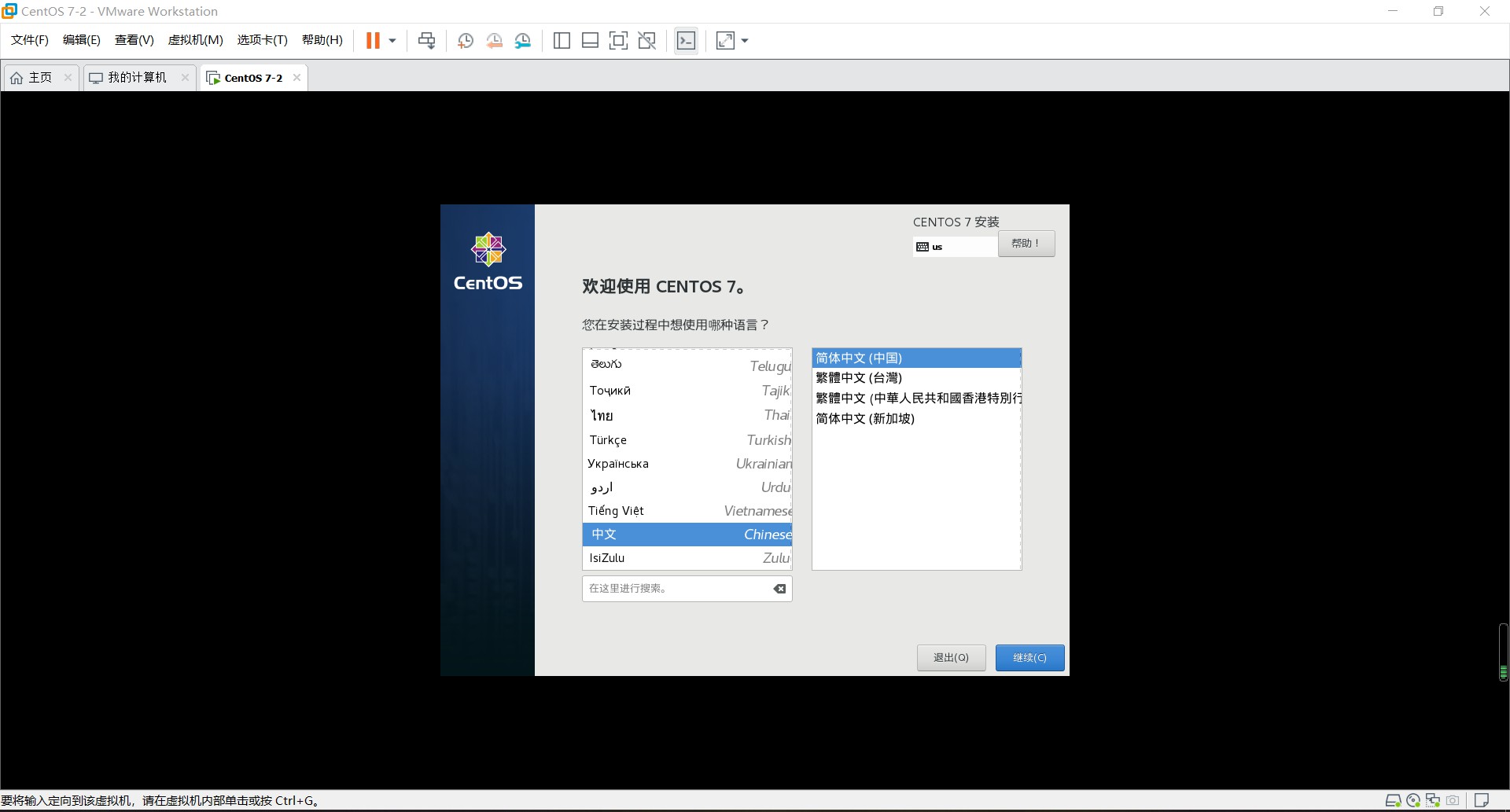This screenshot has height=812, width=1510.
Task: Click the 继续(C) button
Action: (1029, 658)
